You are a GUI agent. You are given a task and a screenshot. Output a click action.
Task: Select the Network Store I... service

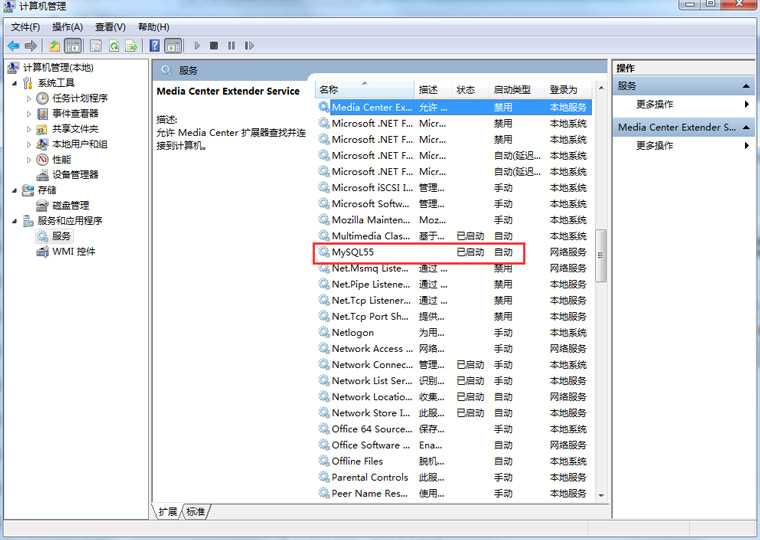[454, 413]
